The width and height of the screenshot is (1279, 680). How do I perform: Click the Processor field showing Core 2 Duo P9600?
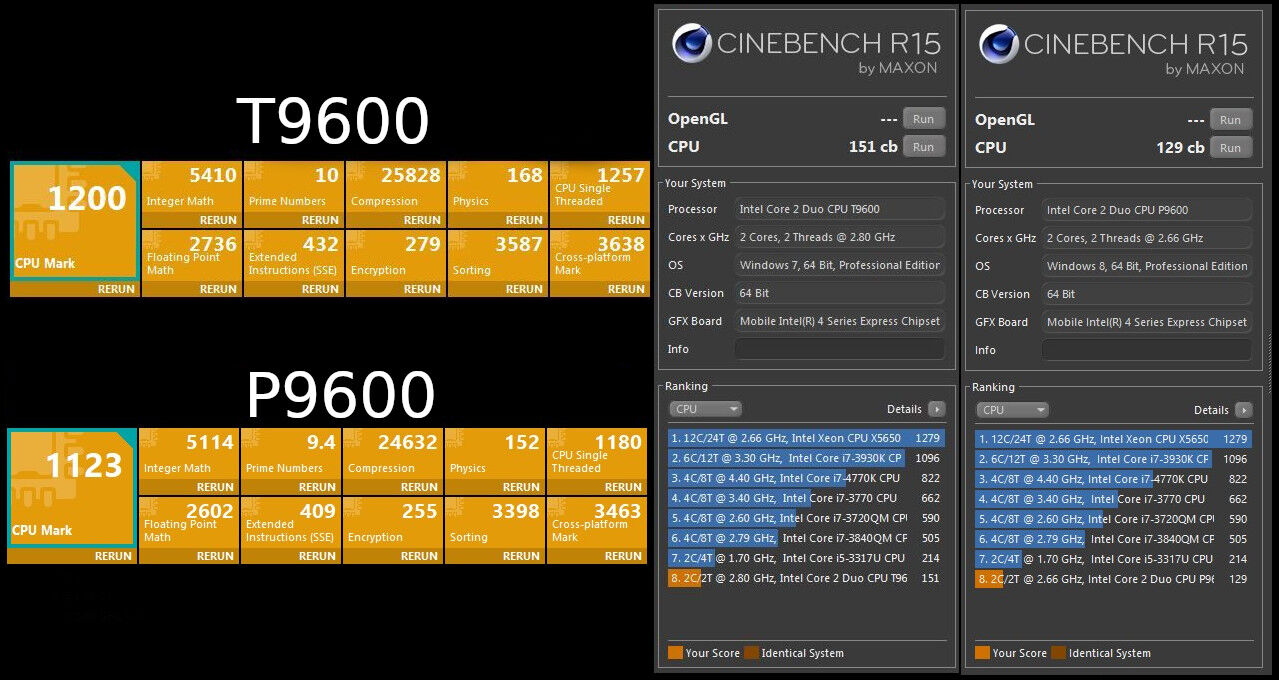[1146, 210]
